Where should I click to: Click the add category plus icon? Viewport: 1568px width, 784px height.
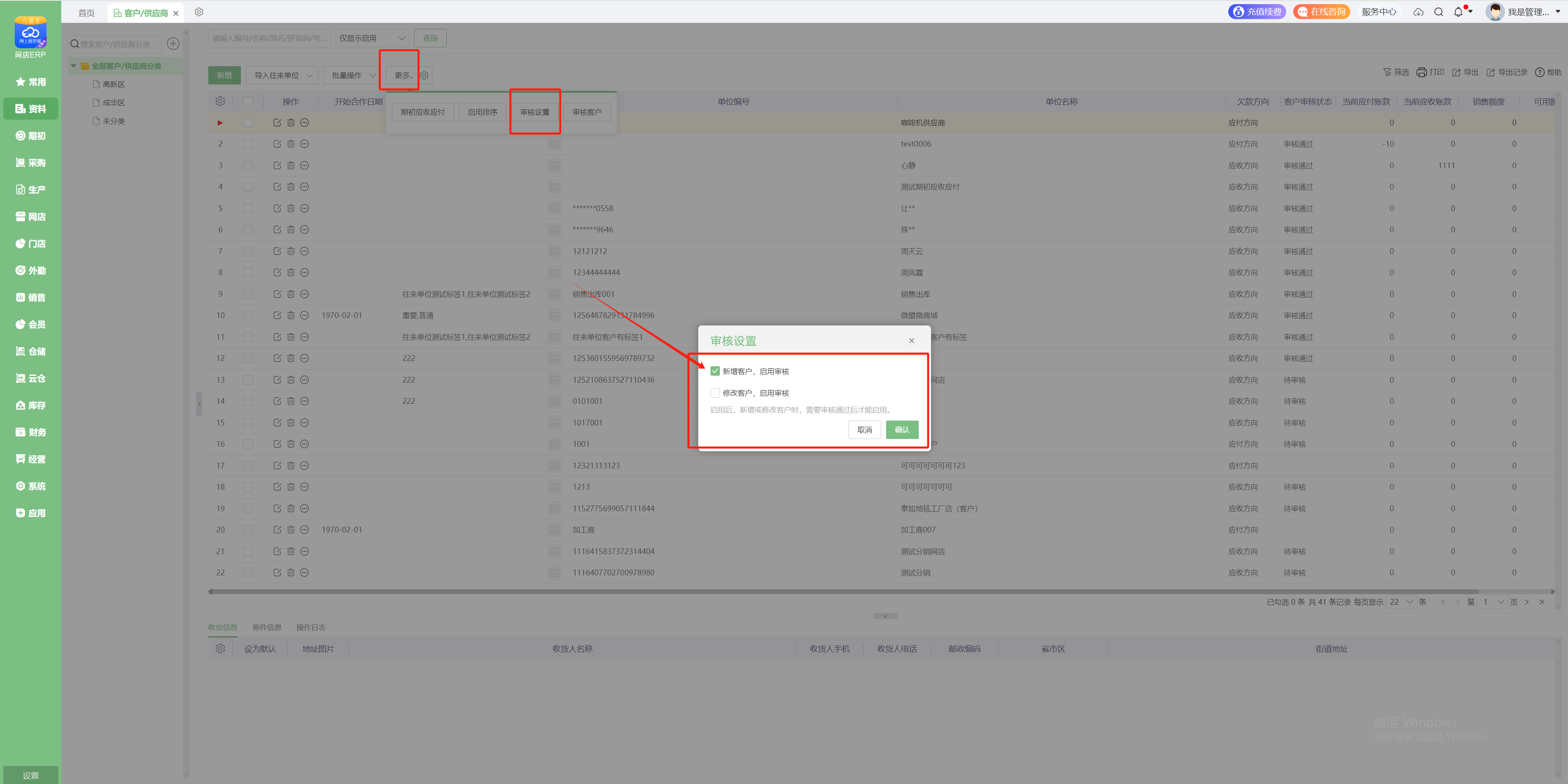pyautogui.click(x=173, y=43)
